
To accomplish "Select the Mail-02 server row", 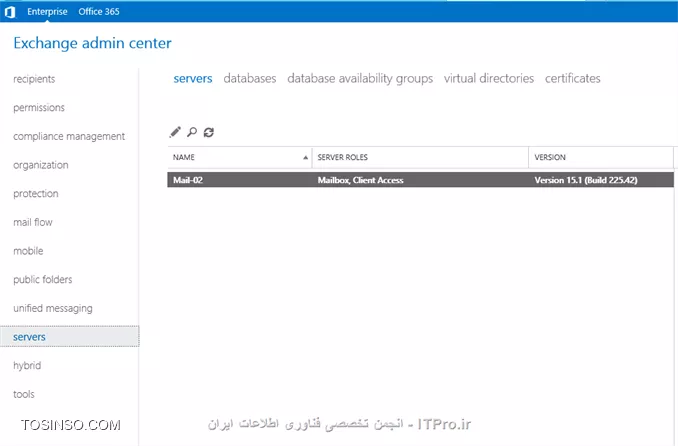I will pyautogui.click(x=420, y=180).
